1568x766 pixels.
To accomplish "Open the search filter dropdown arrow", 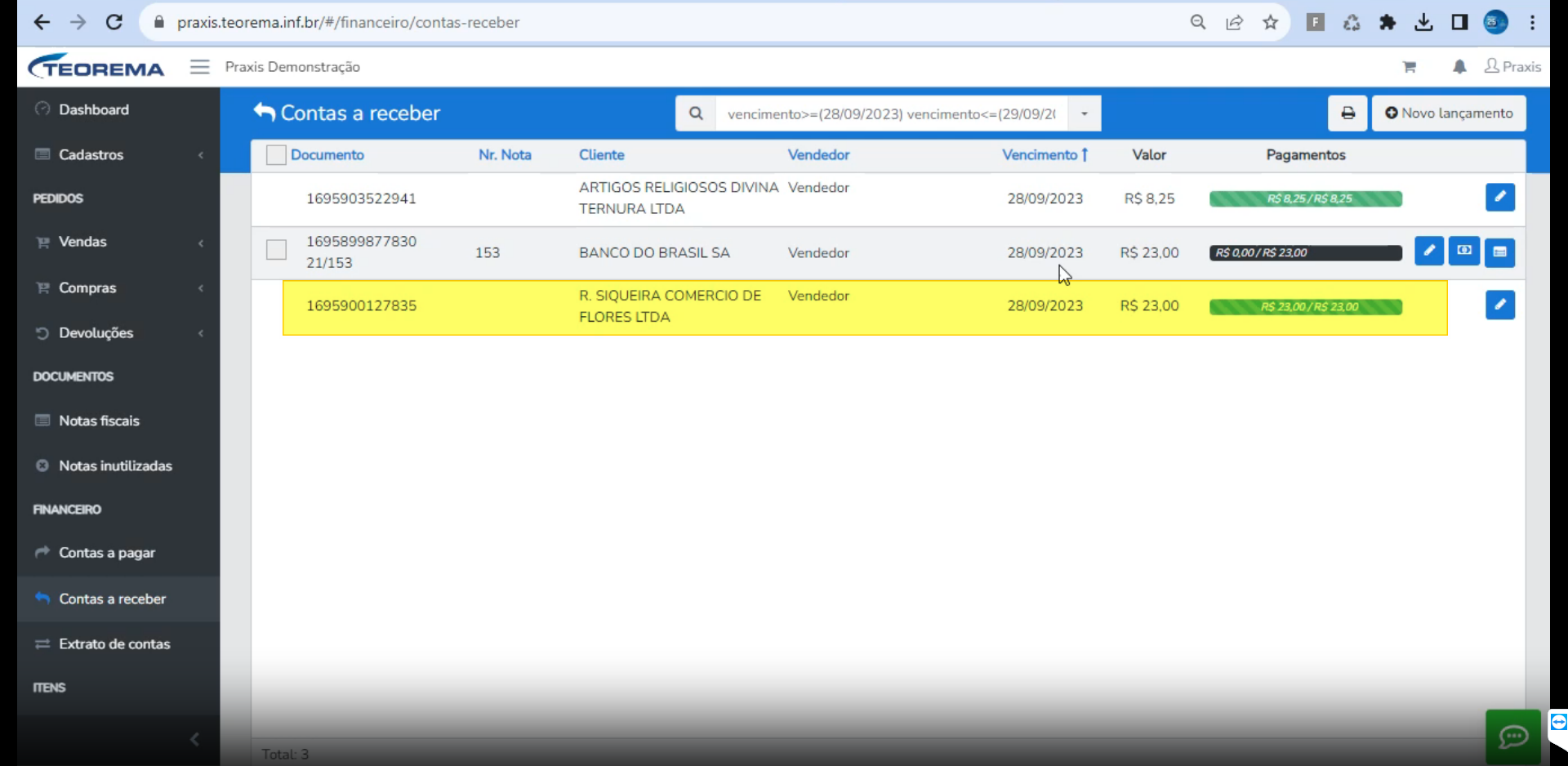I will coord(1084,114).
